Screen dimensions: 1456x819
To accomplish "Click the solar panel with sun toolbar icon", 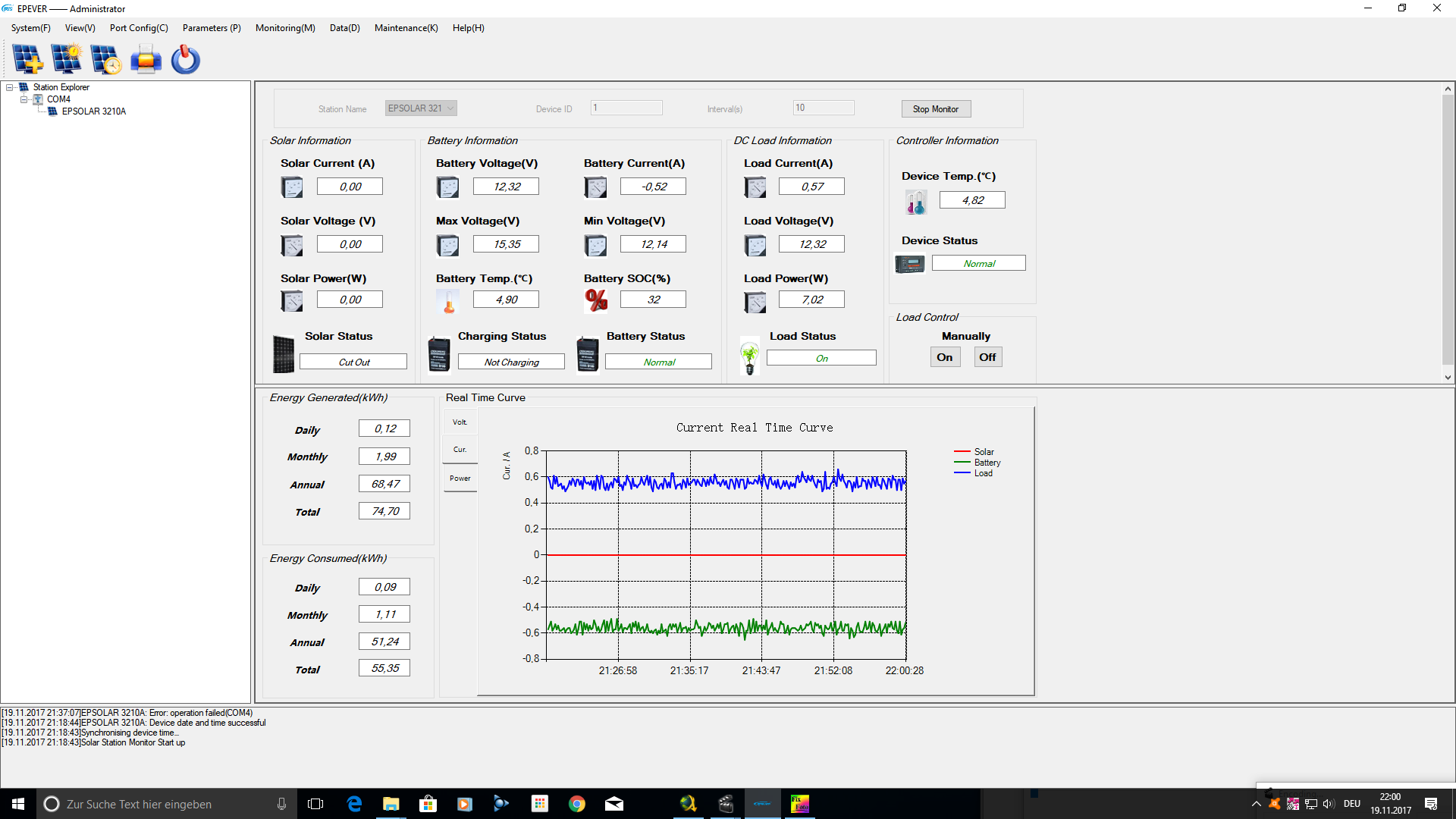I will point(67,59).
